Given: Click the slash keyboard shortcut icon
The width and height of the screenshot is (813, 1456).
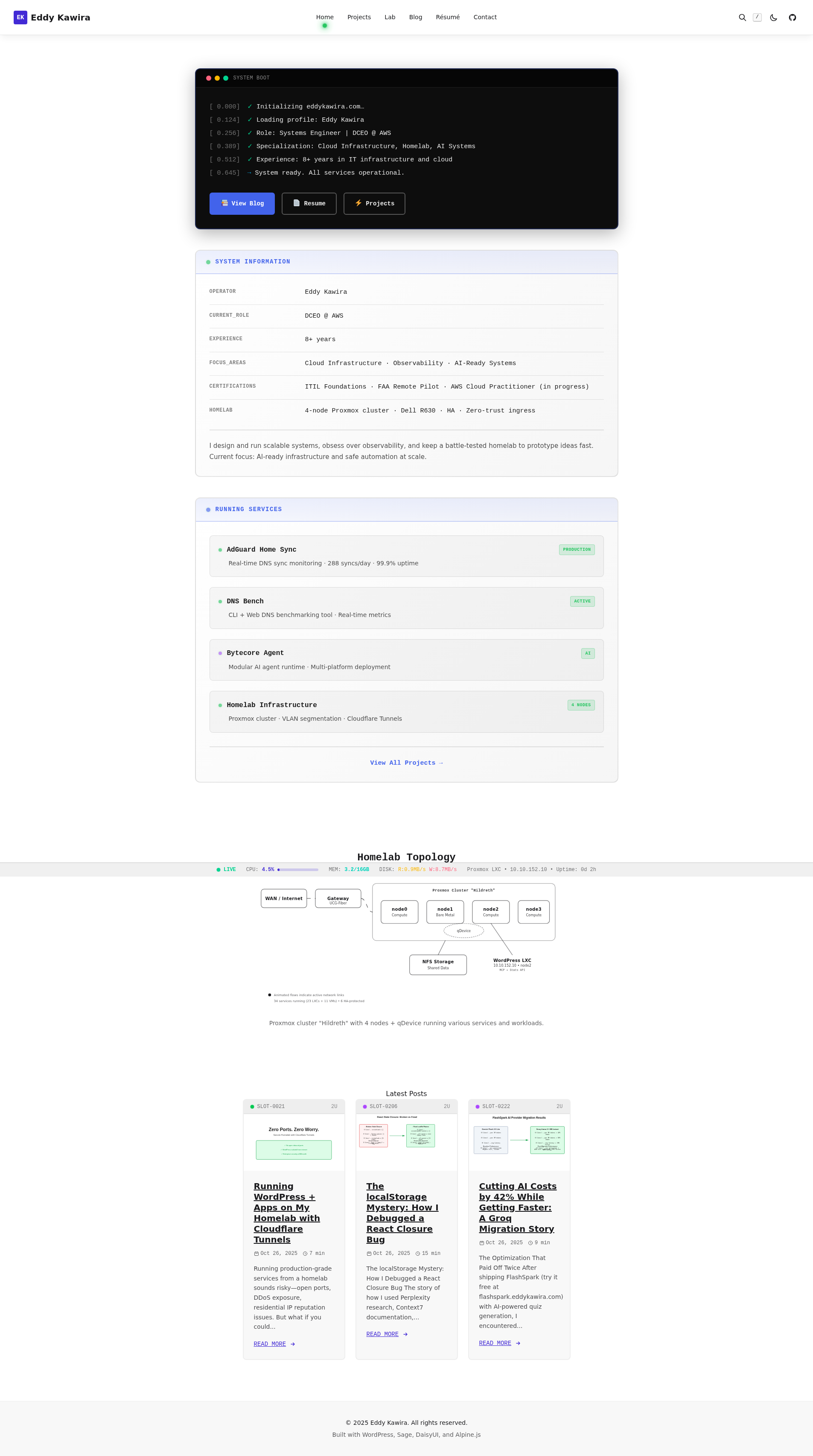Looking at the screenshot, I should pos(757,18).
